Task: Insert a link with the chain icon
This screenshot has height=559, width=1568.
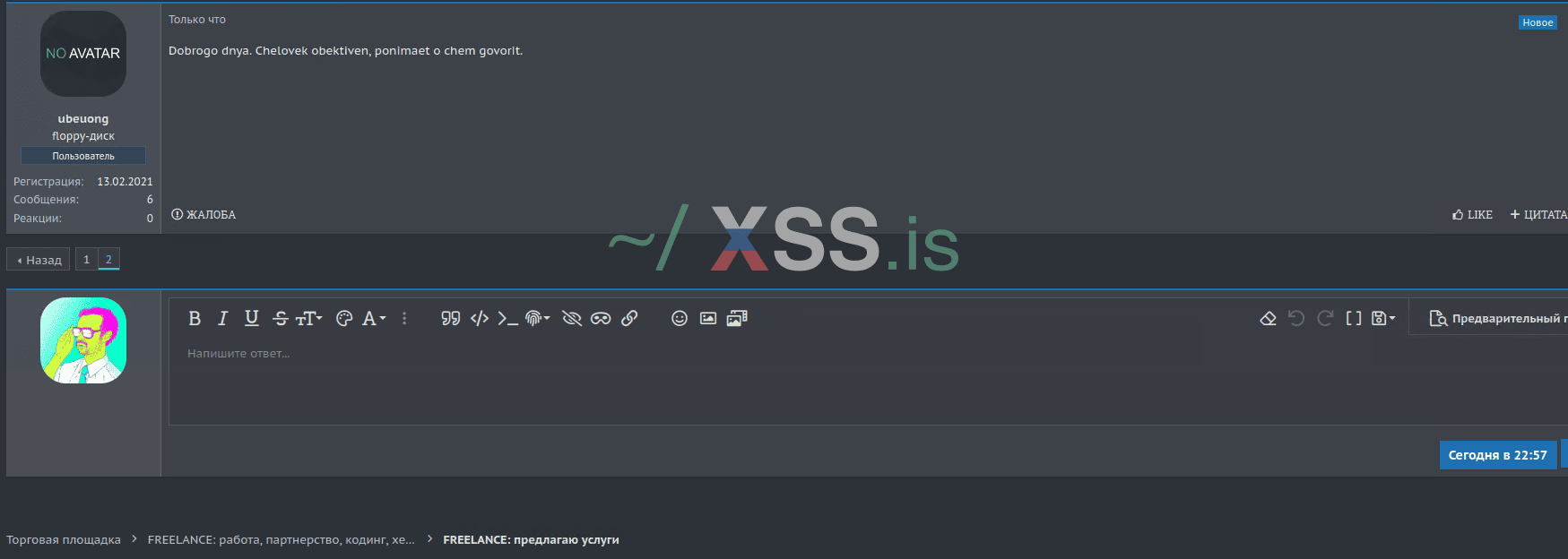Action: [629, 318]
